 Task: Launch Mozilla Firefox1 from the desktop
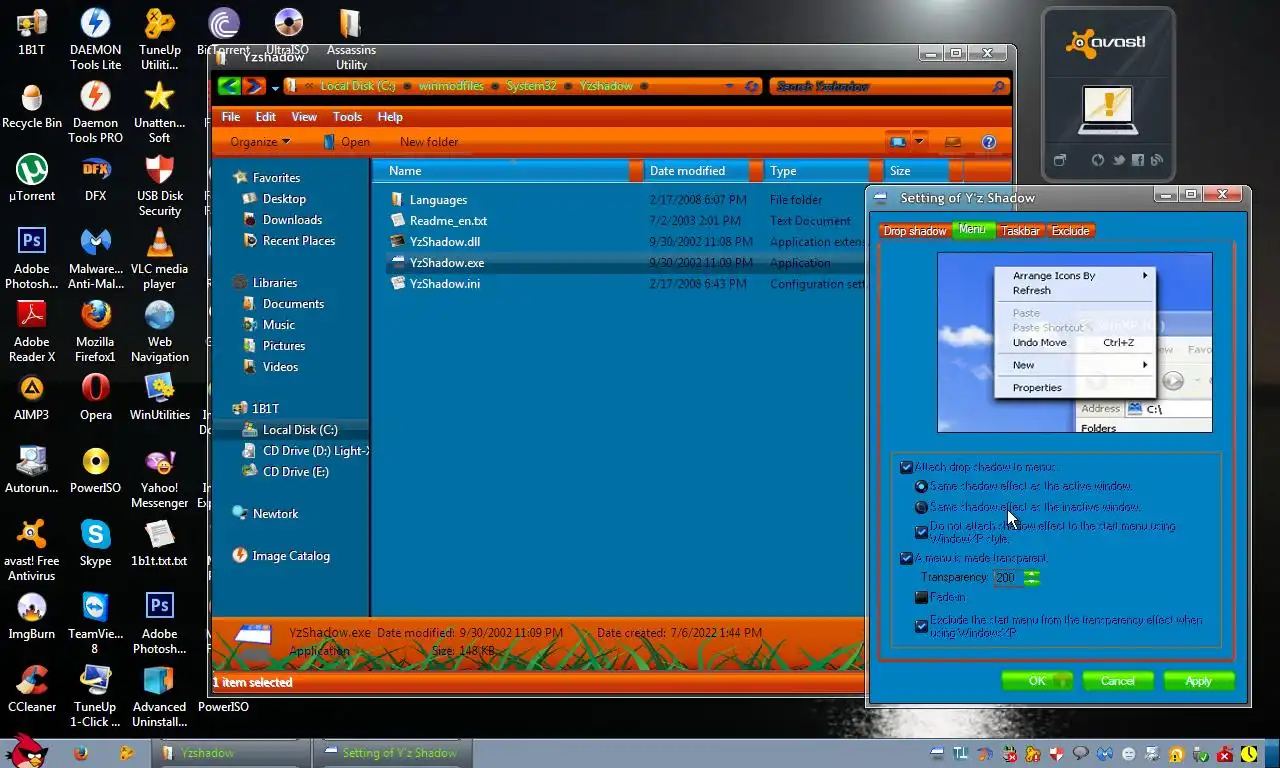pyautogui.click(x=96, y=332)
